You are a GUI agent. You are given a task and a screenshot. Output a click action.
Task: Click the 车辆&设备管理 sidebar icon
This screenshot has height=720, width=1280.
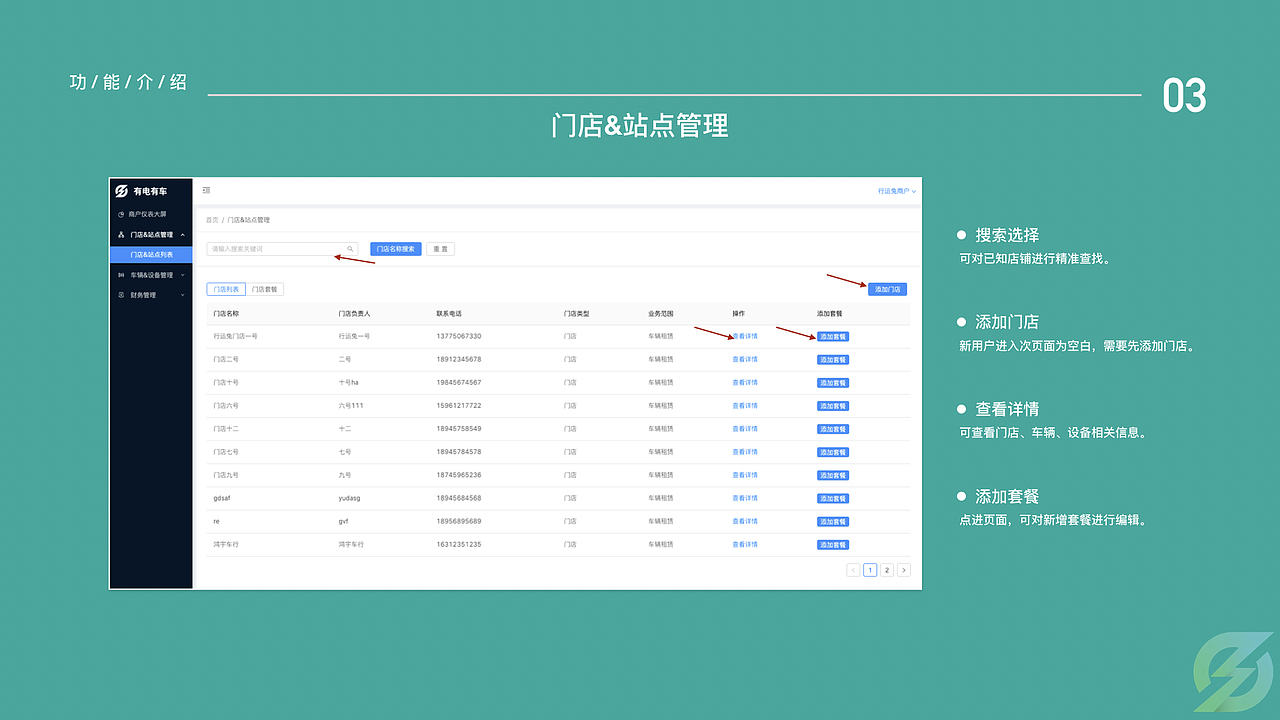pyautogui.click(x=121, y=275)
